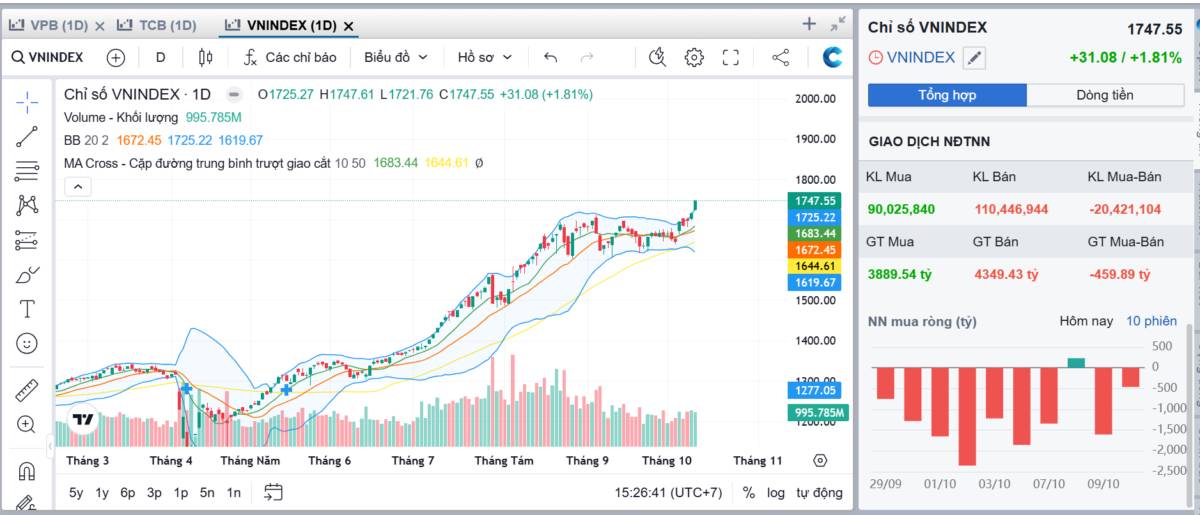This screenshot has width=1200, height=515.
Task: Close the VPB (1D) tab
Action: click(x=100, y=26)
